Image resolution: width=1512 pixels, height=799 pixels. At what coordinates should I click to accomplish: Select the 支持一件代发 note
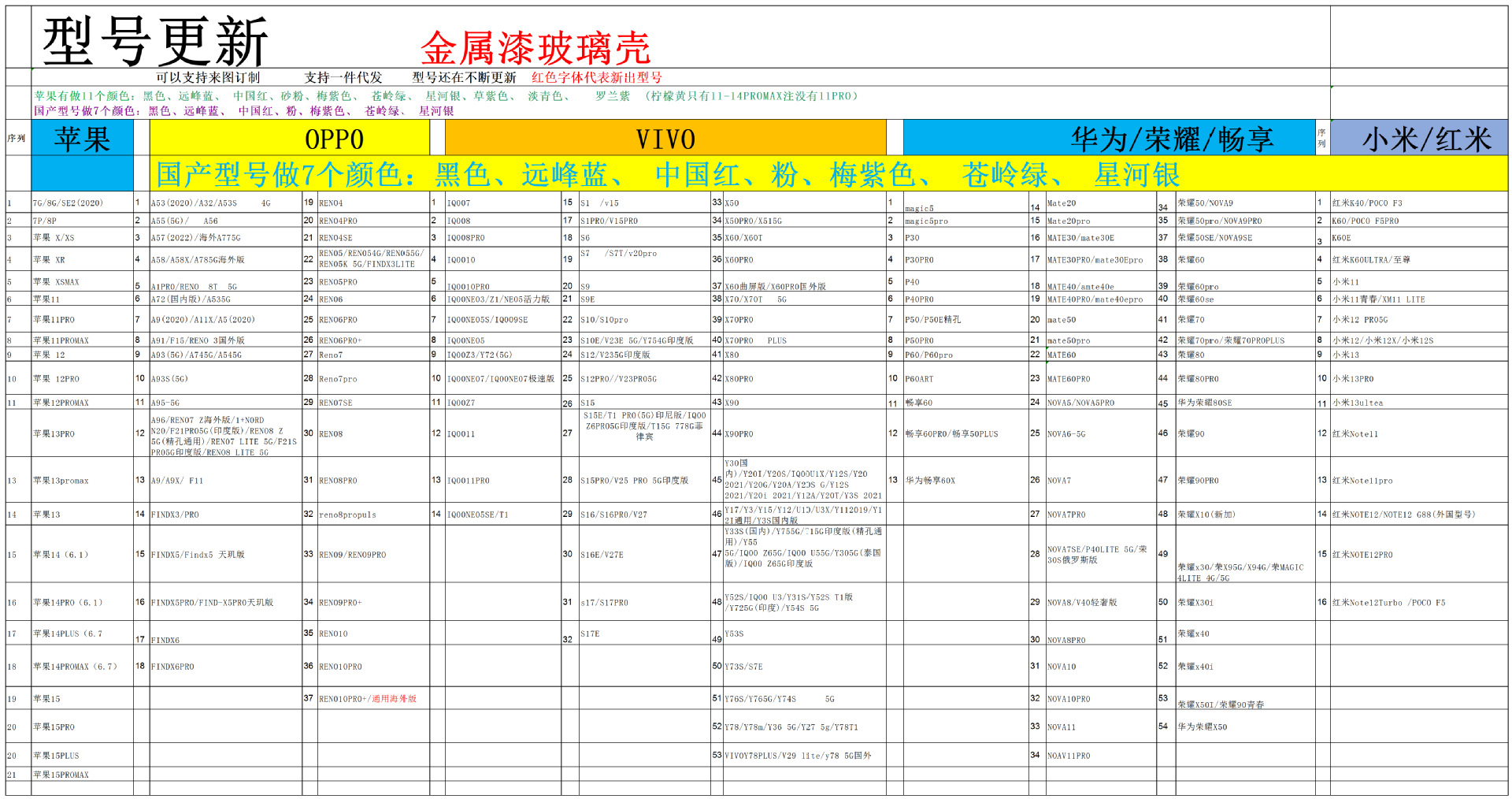pyautogui.click(x=343, y=77)
